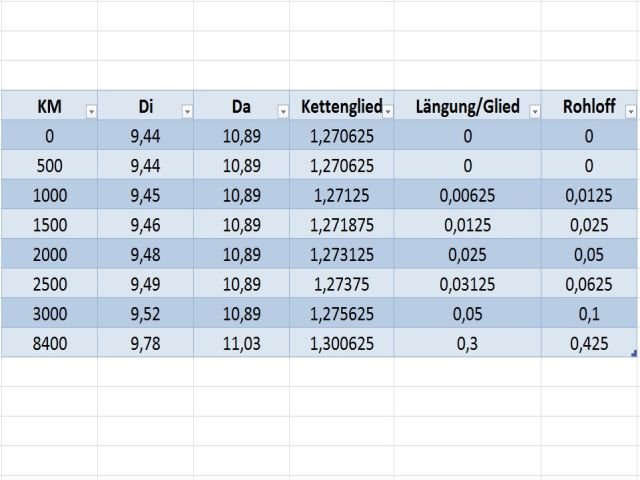Select the KM cell with value 3000
This screenshot has height=480, width=640.
click(x=49, y=313)
